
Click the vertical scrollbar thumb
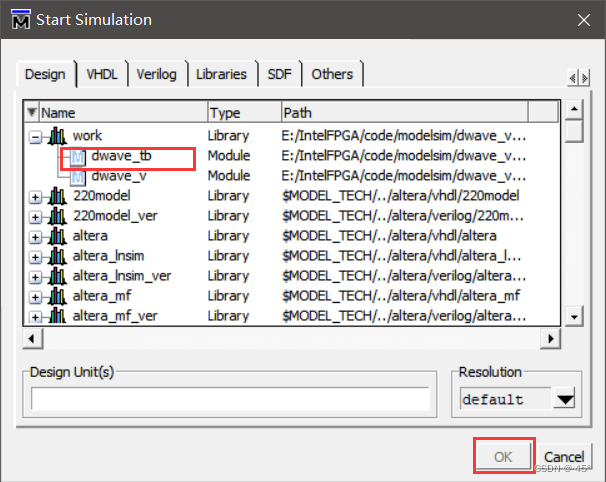[574, 131]
